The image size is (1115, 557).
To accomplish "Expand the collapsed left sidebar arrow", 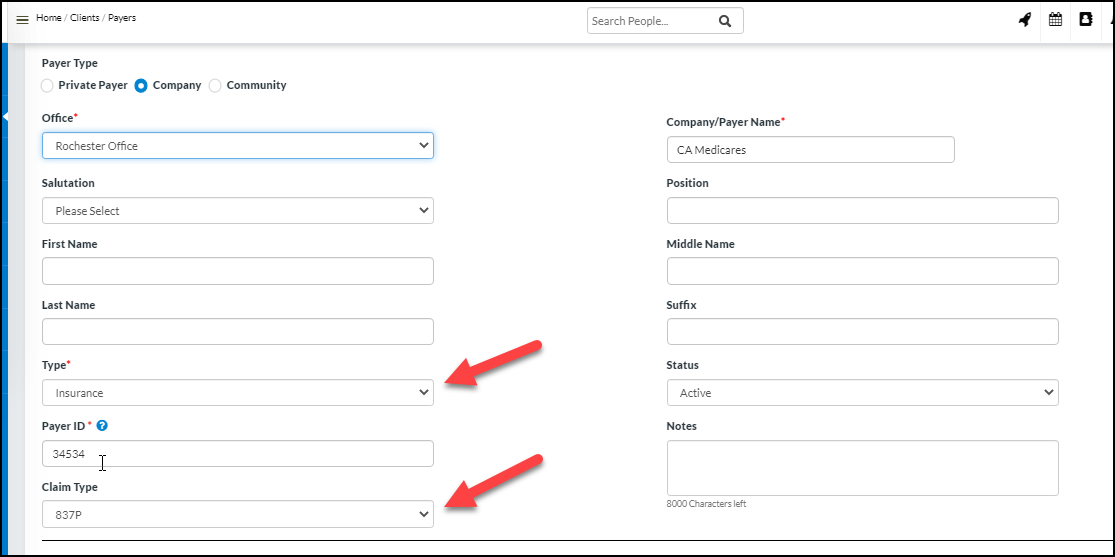I will [x=5, y=117].
